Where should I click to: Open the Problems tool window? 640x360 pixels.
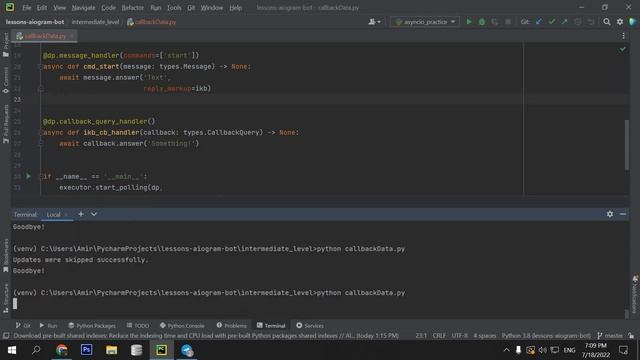[x=231, y=325]
